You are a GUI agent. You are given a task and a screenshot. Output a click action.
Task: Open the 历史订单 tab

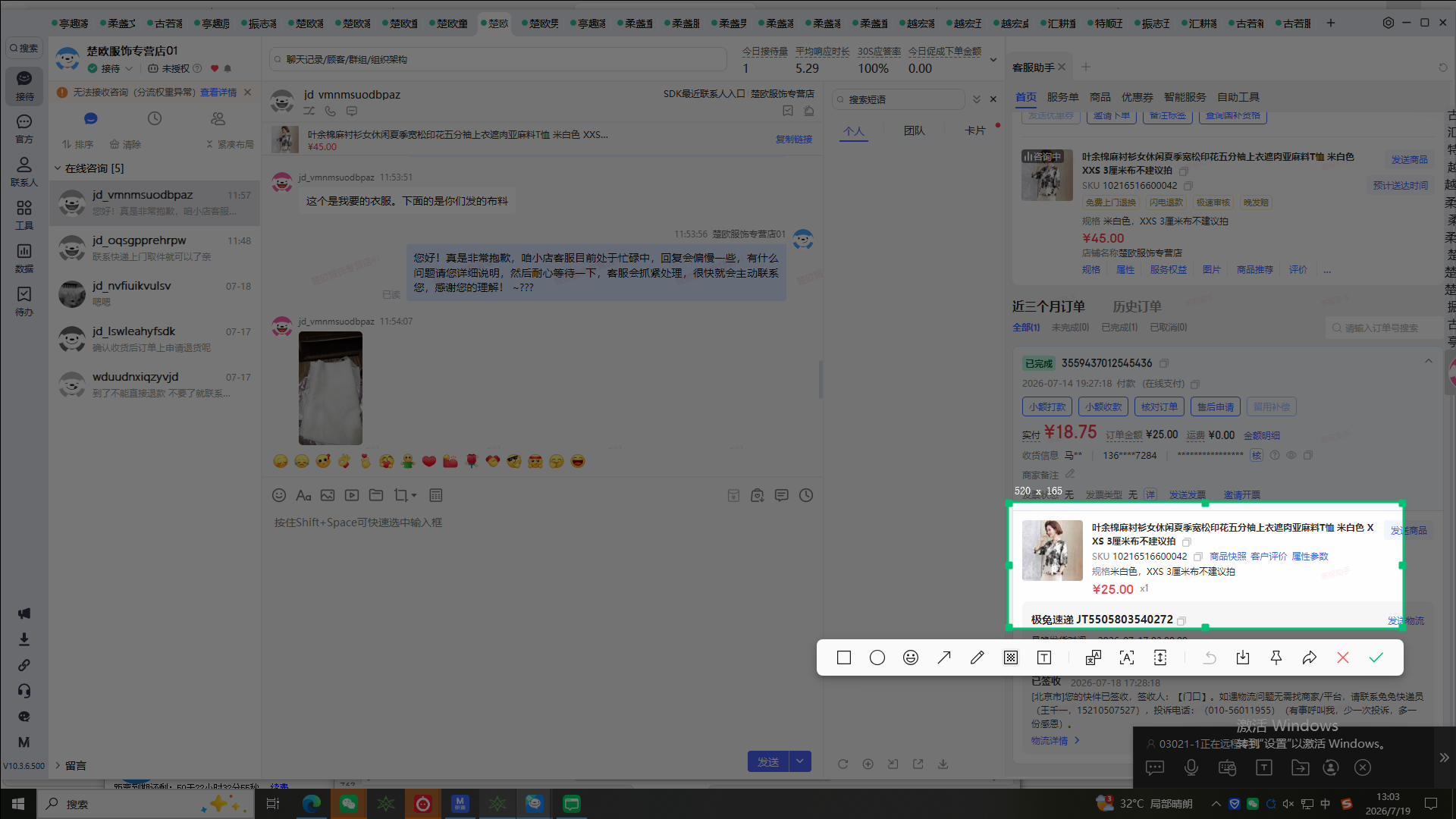(x=1137, y=306)
